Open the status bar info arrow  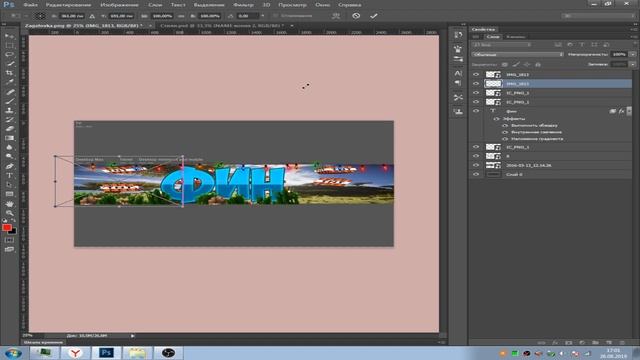(x=133, y=336)
